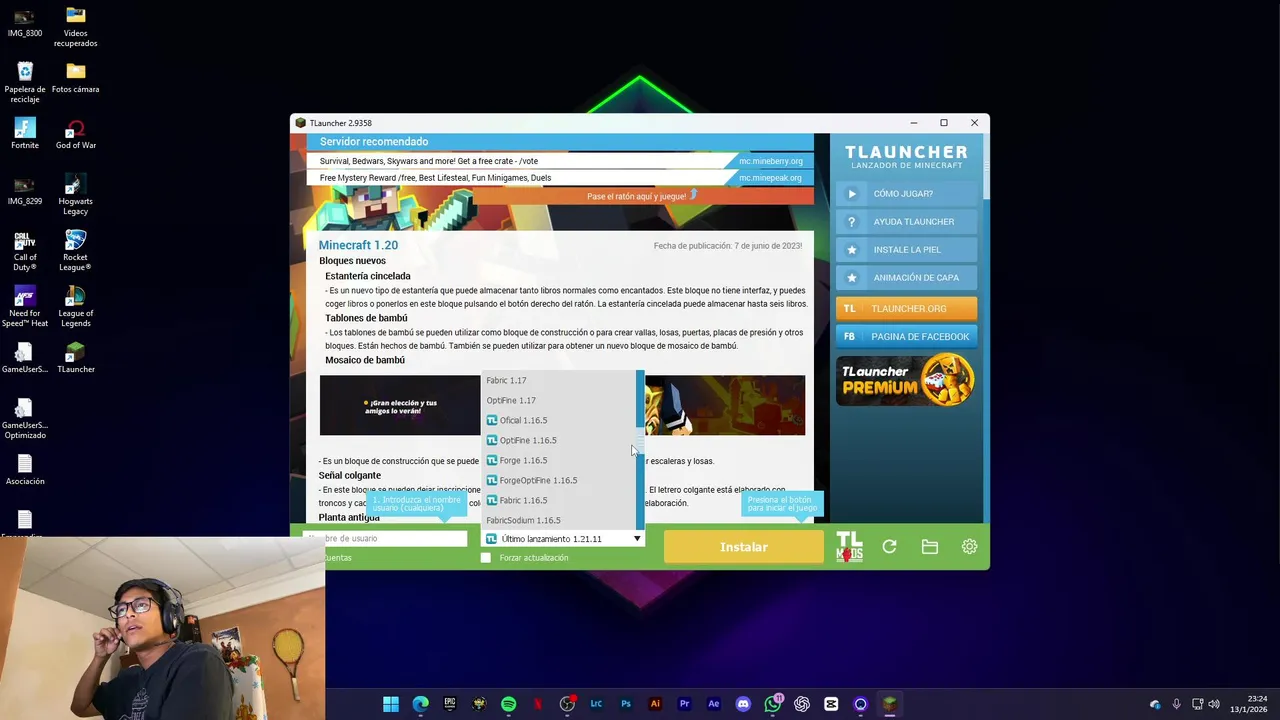The width and height of the screenshot is (1280, 720).
Task: Open Need for Speed Heat shortcut
Action: pos(25,305)
